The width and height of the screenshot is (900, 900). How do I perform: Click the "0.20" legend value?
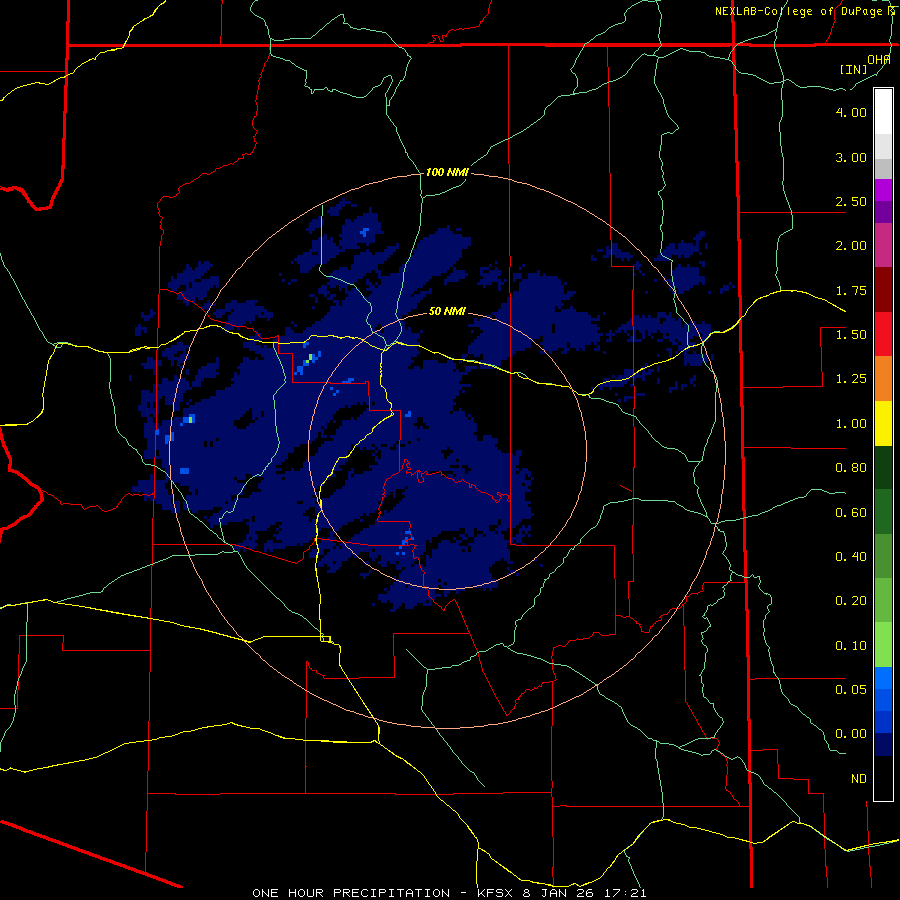click(x=851, y=601)
